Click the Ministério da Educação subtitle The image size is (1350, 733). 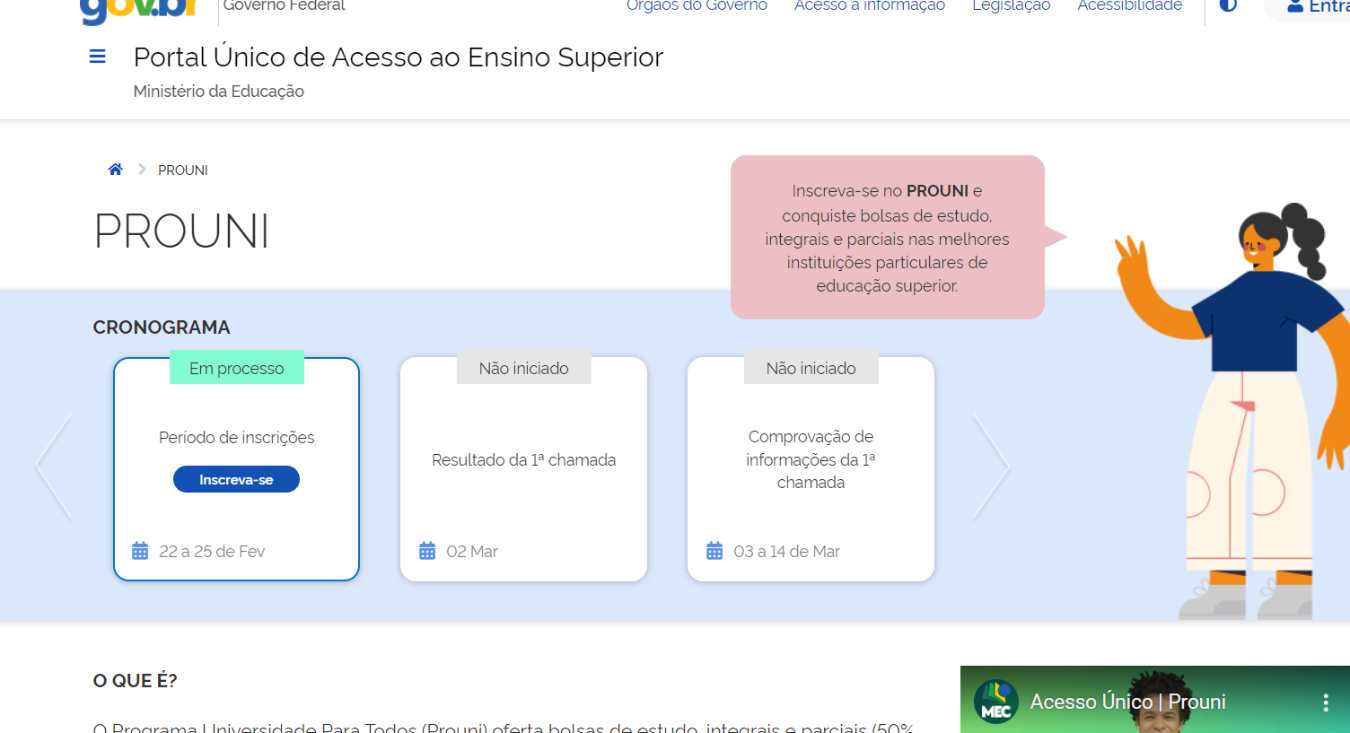click(219, 91)
